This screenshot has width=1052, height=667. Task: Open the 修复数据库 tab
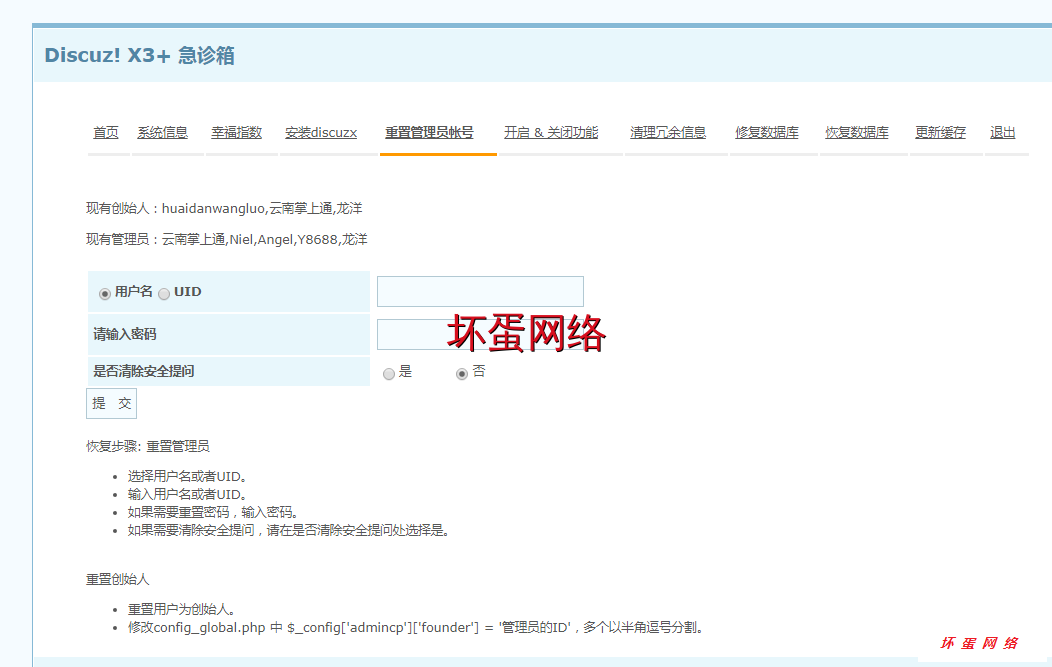[767, 133]
